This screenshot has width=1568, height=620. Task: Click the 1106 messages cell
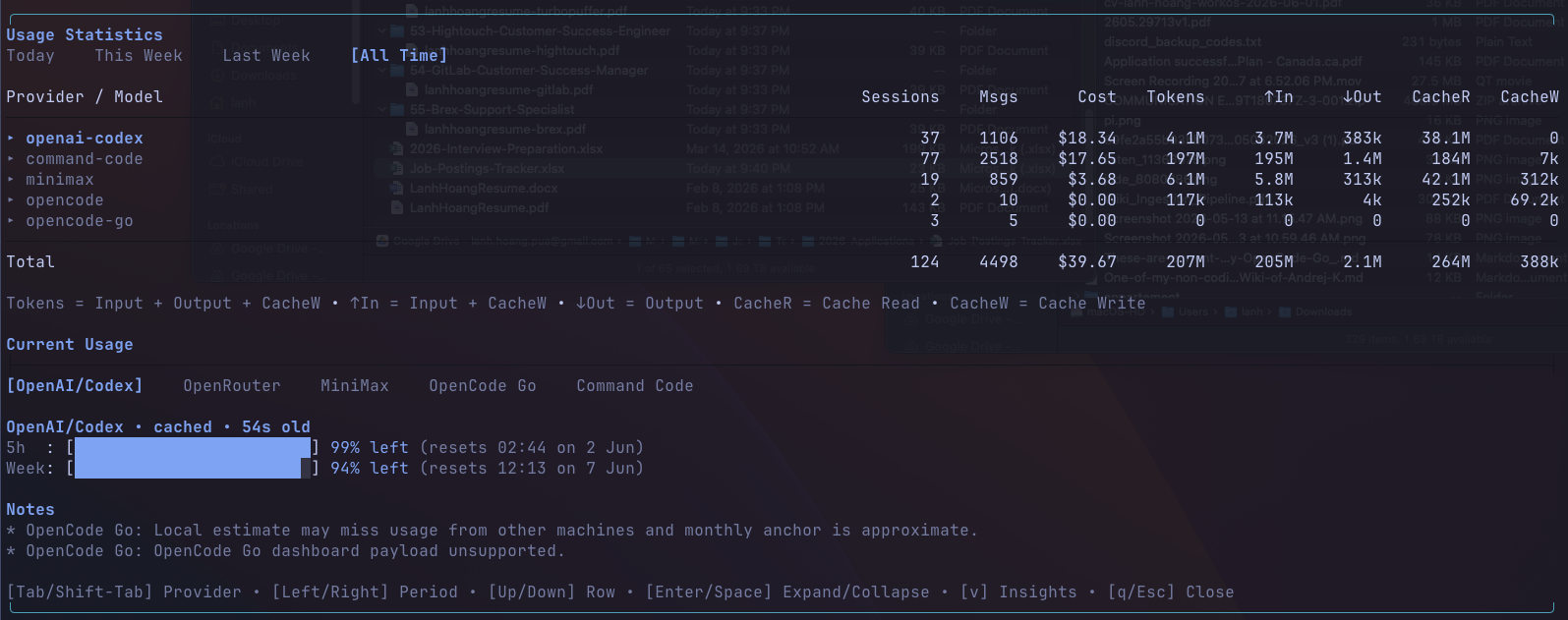(x=999, y=139)
